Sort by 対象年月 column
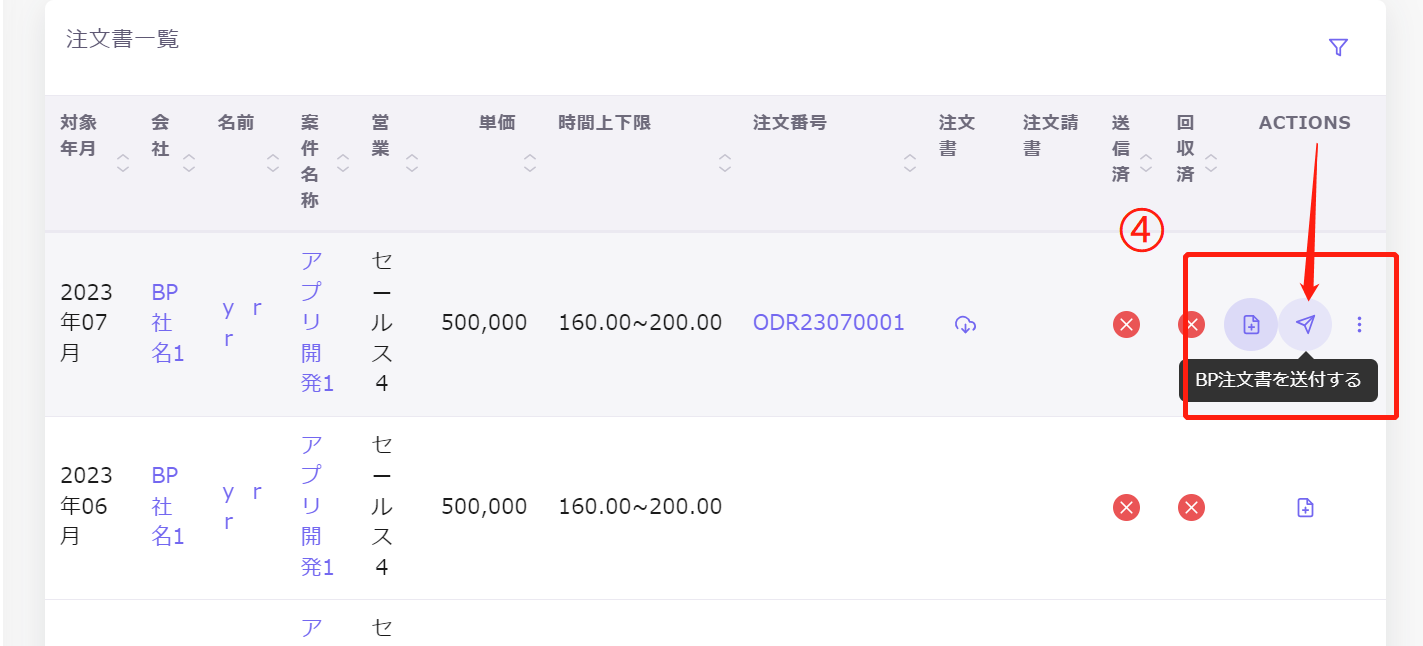 tap(123, 162)
